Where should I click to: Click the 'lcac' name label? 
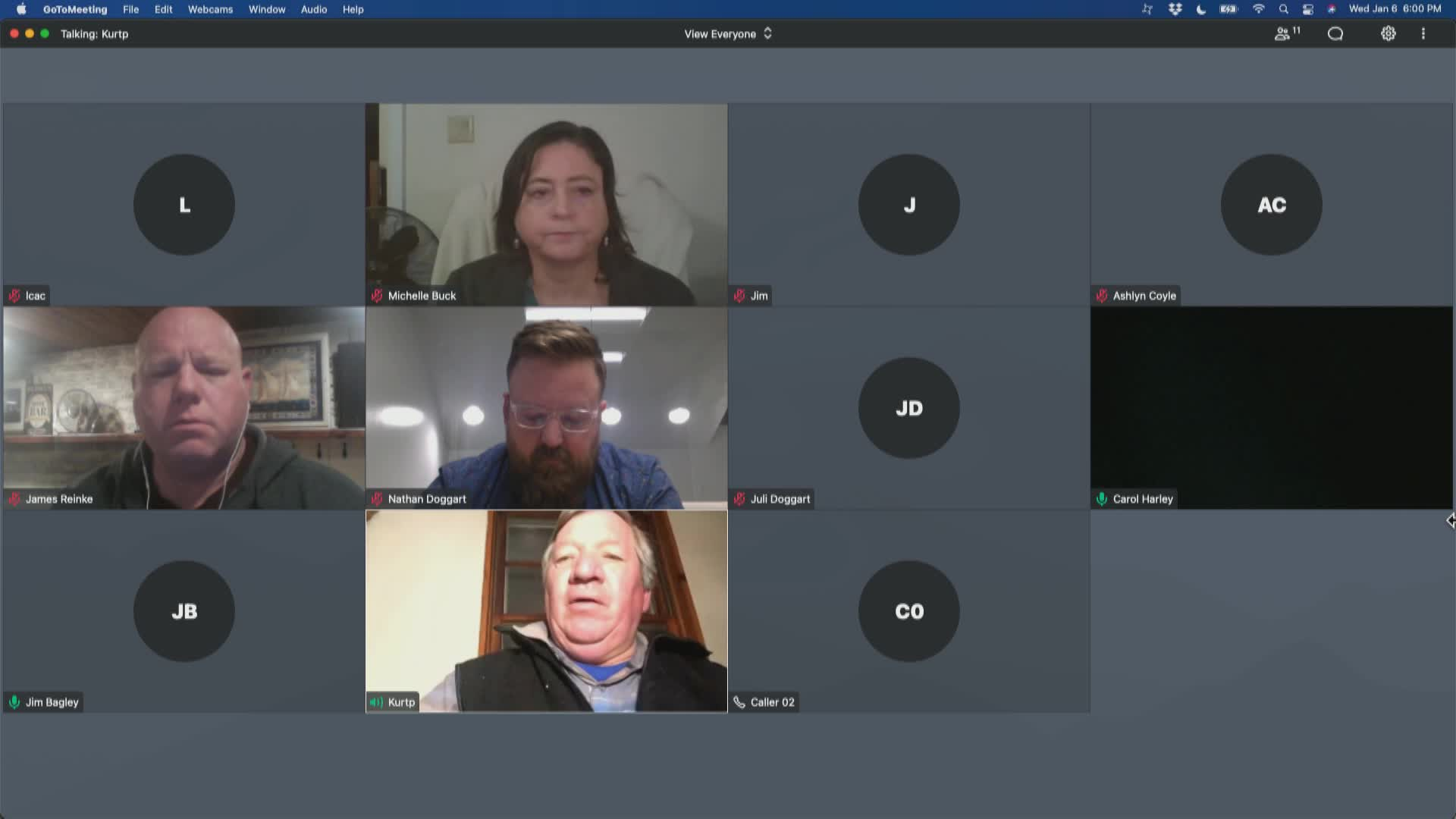[36, 296]
